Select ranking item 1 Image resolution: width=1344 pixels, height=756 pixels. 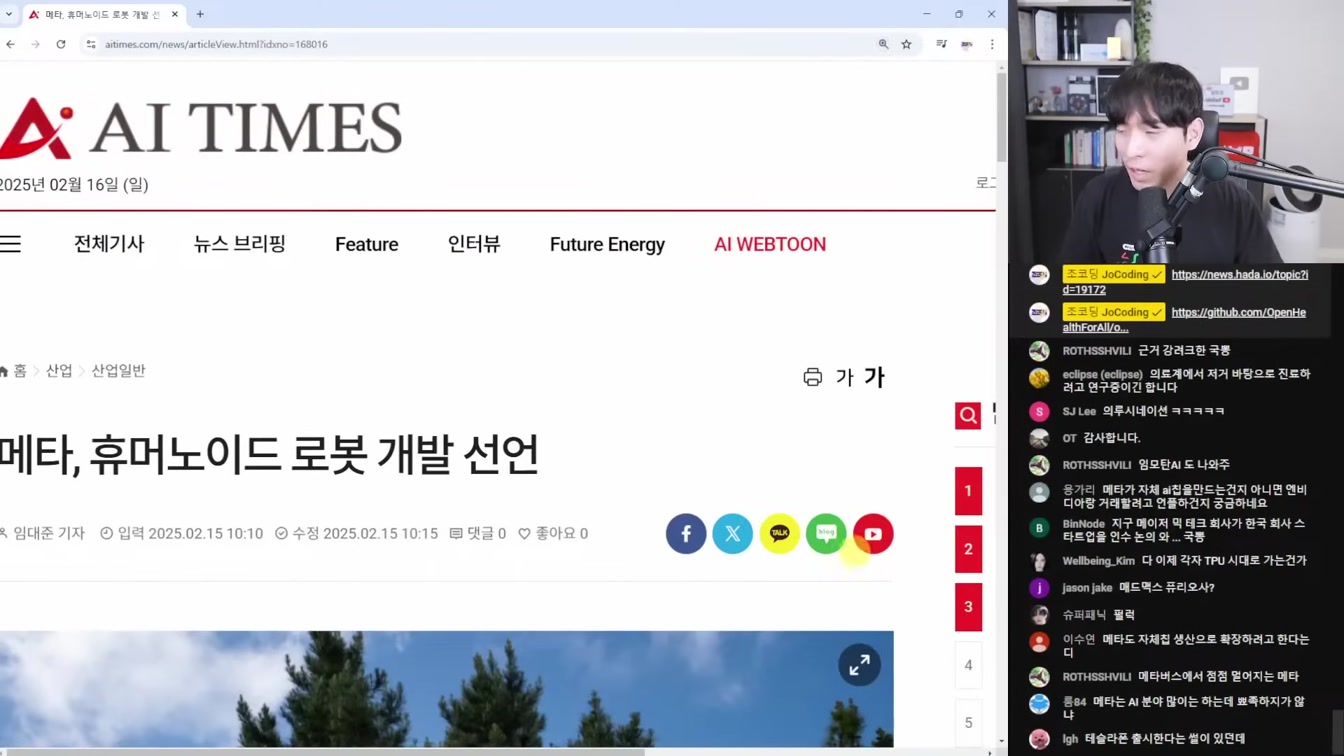[968, 491]
